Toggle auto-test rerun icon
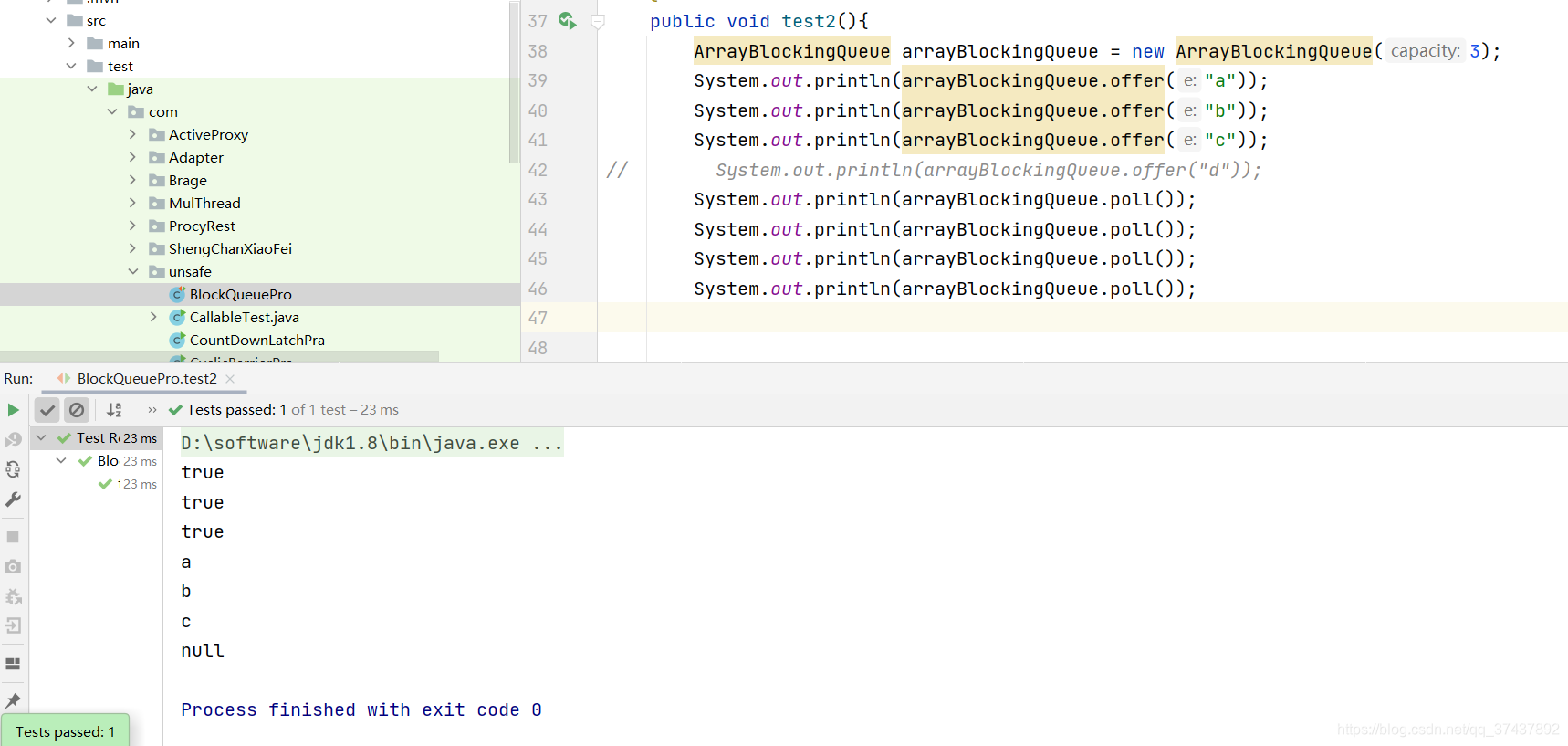Screen dimensions: 1568x746 [13, 469]
